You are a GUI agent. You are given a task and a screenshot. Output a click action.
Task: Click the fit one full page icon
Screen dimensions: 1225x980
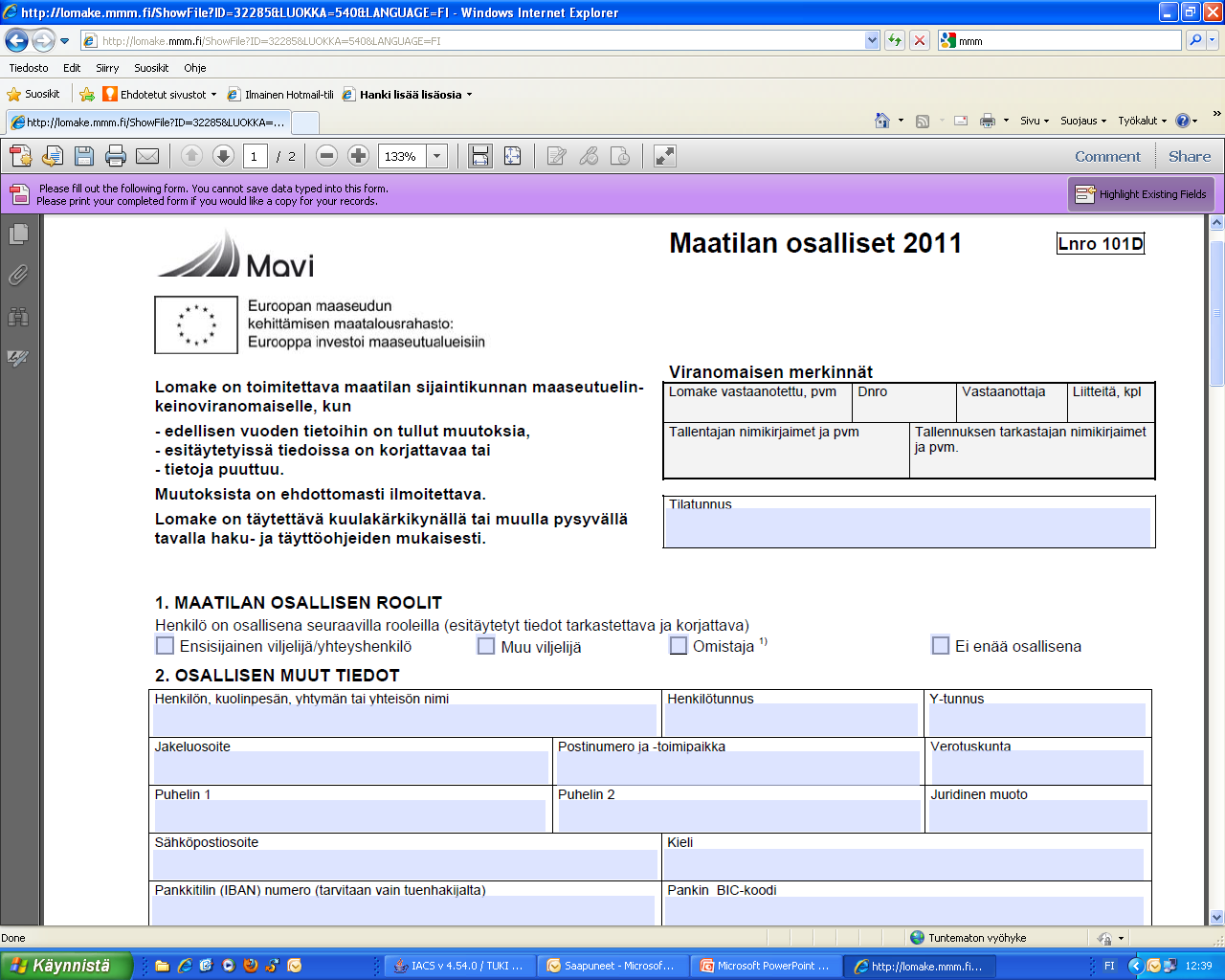512,156
